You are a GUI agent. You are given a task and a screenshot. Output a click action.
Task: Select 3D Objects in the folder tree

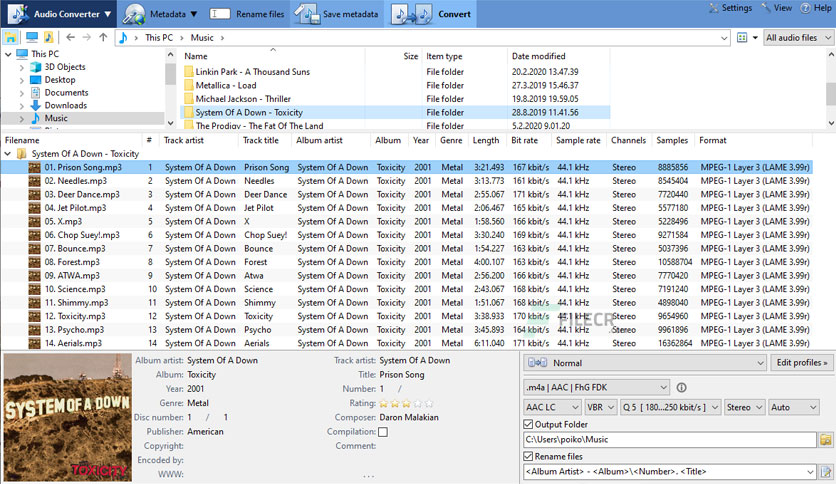pyautogui.click(x=65, y=67)
